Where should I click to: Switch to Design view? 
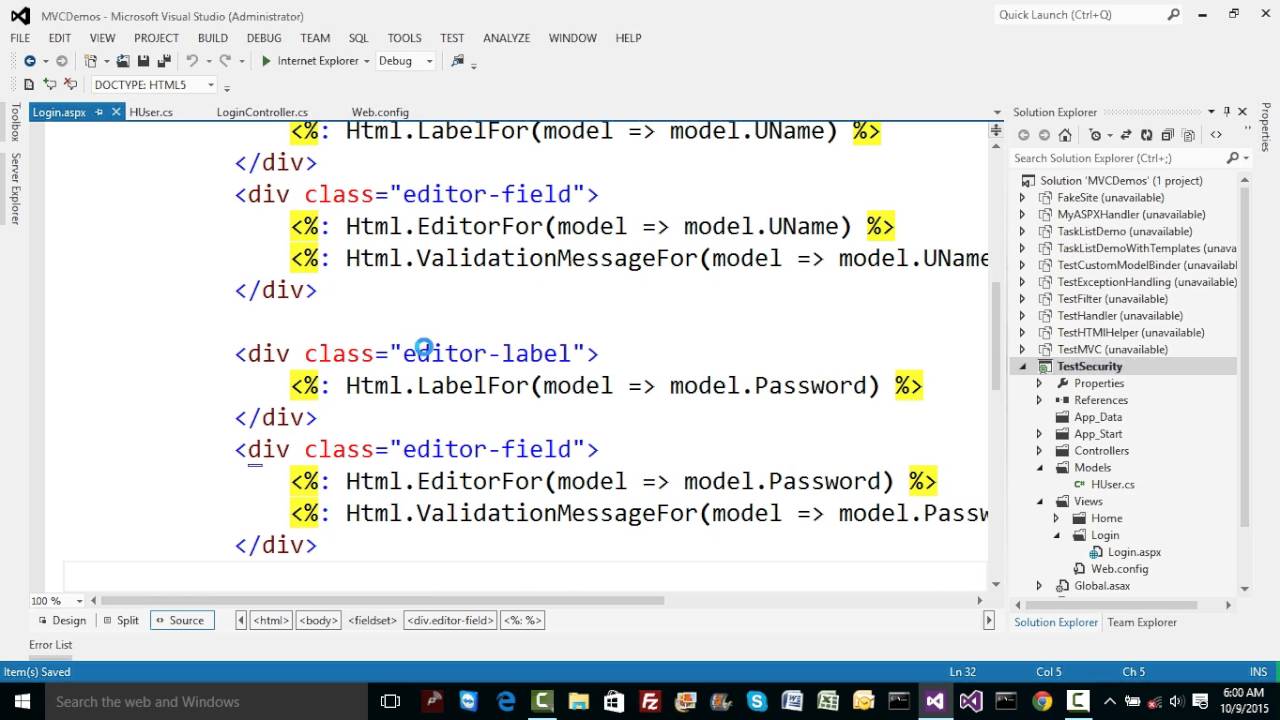(x=61, y=620)
